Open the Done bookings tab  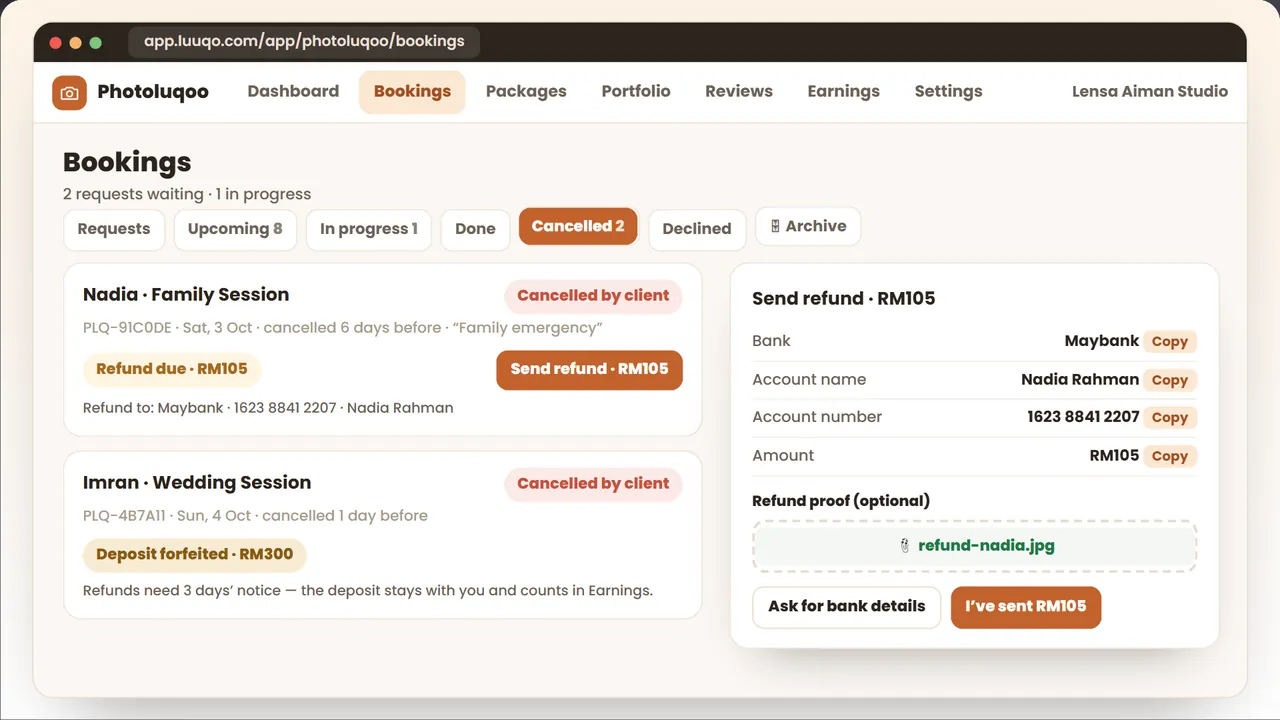[475, 229]
